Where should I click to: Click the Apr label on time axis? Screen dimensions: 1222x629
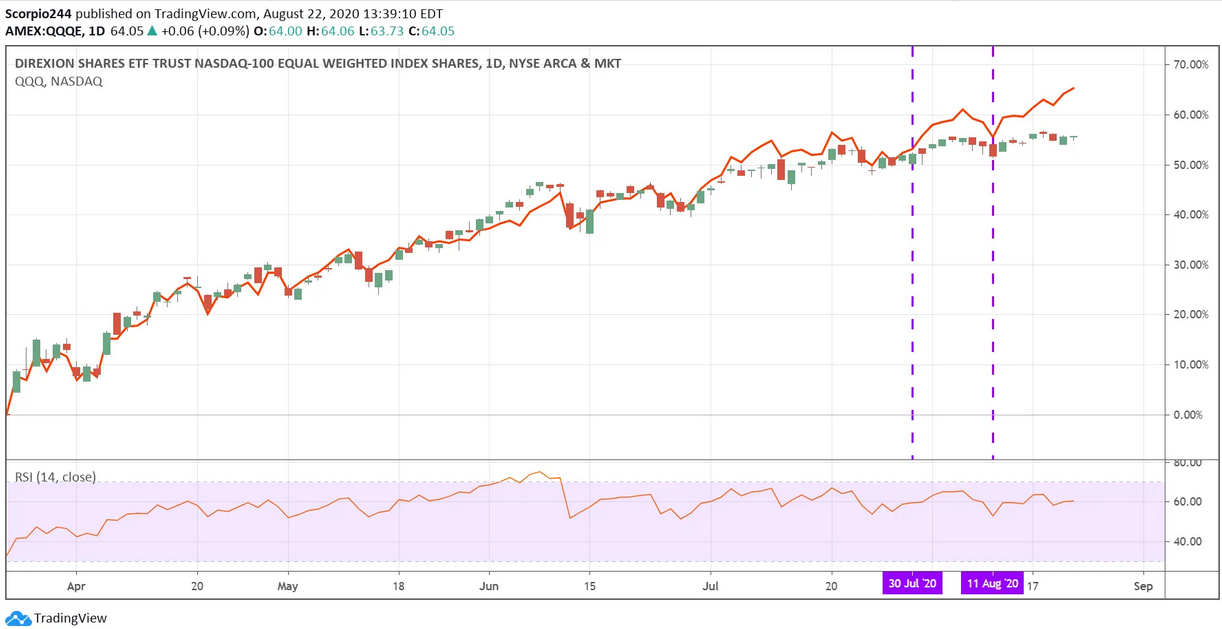coord(78,585)
